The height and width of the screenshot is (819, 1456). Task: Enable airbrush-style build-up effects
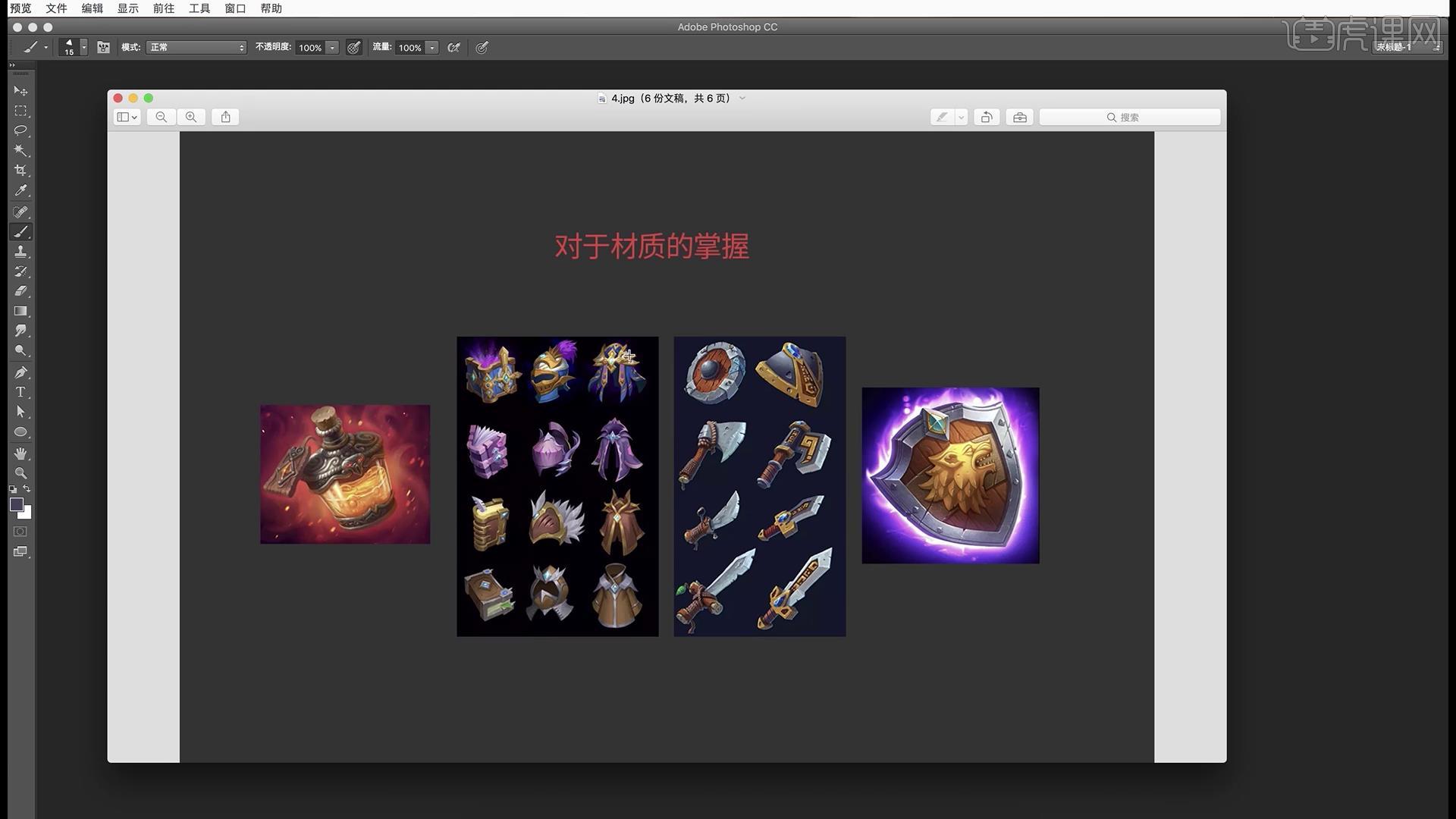[453, 47]
